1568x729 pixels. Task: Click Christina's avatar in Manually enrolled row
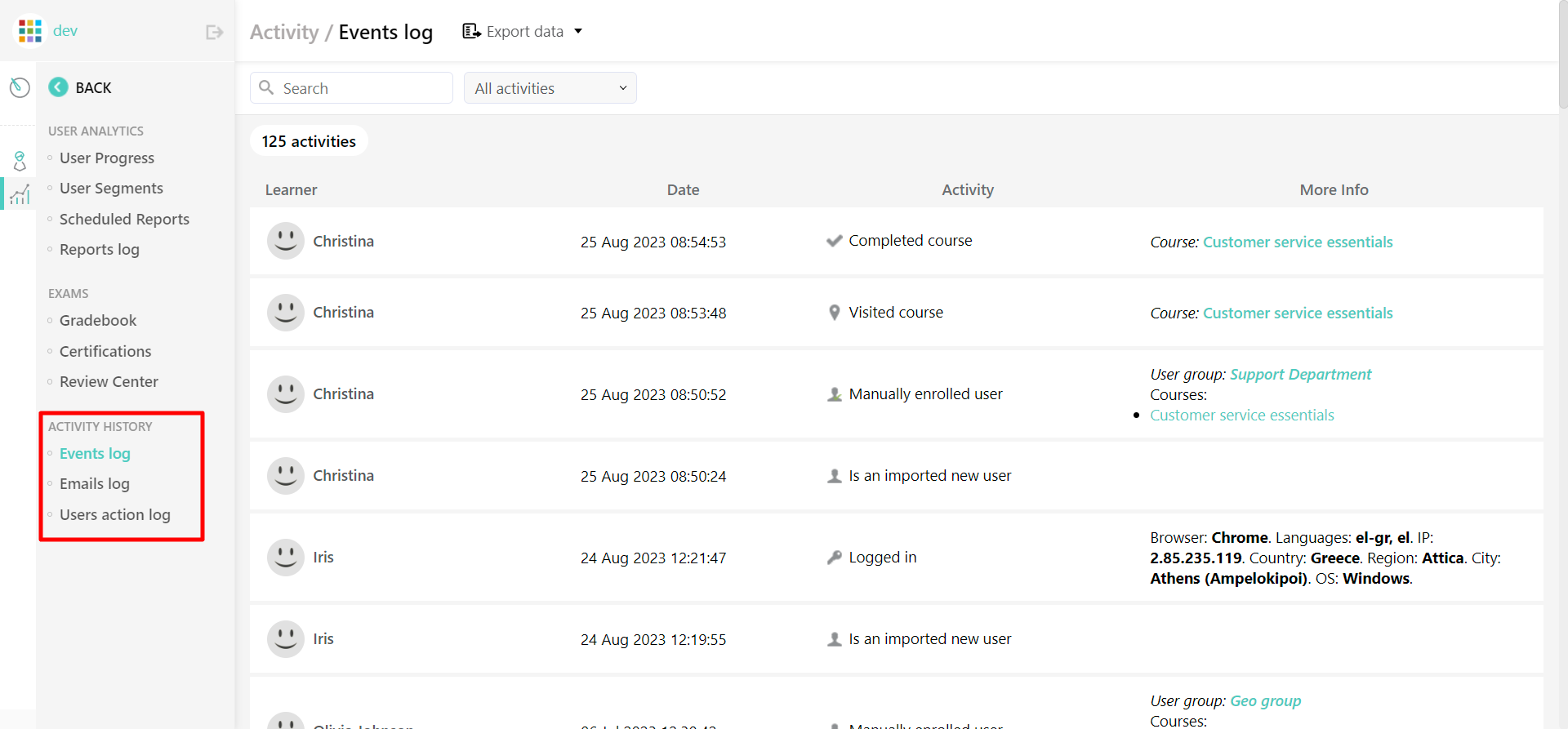(286, 393)
